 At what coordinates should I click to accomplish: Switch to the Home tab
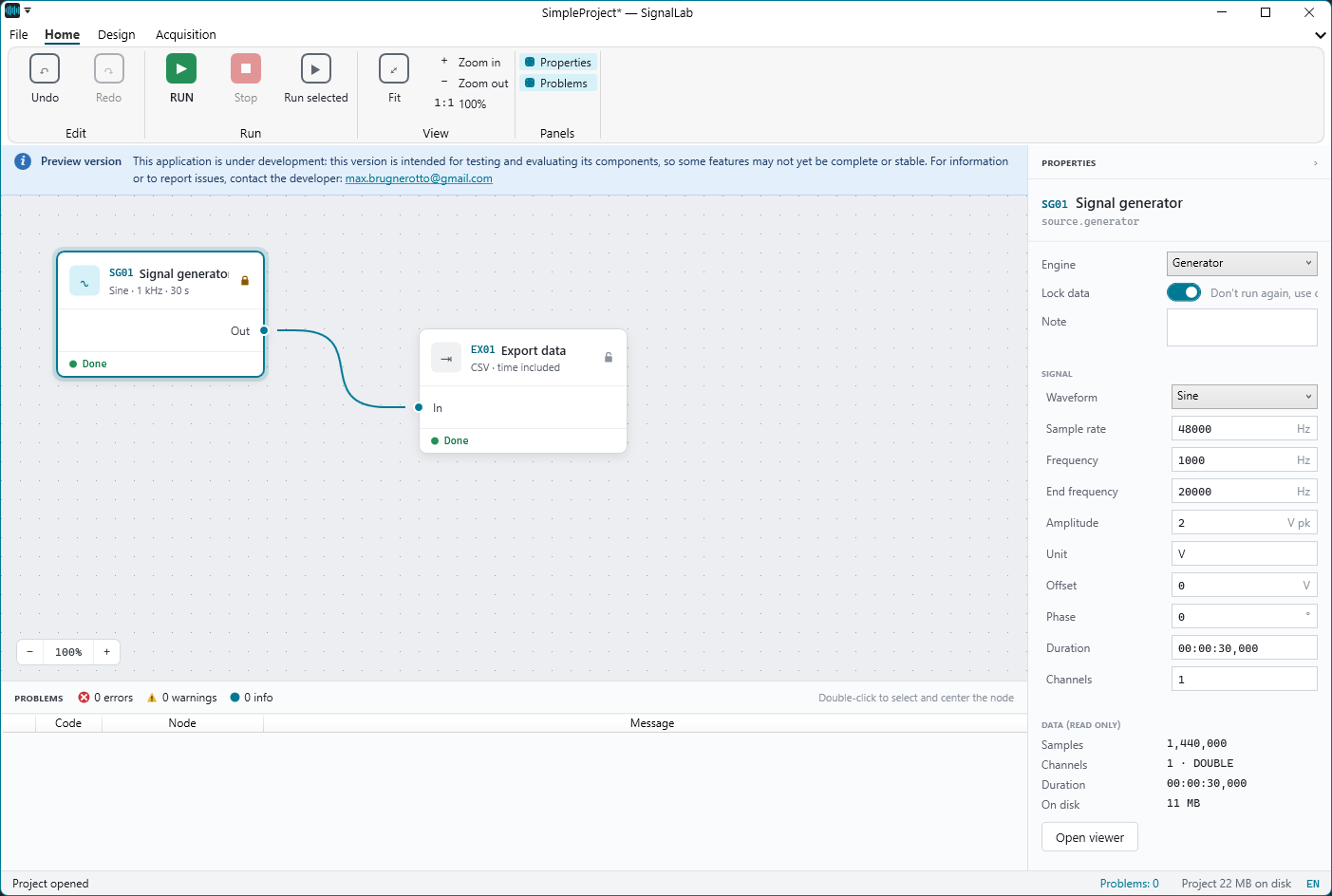tap(63, 35)
